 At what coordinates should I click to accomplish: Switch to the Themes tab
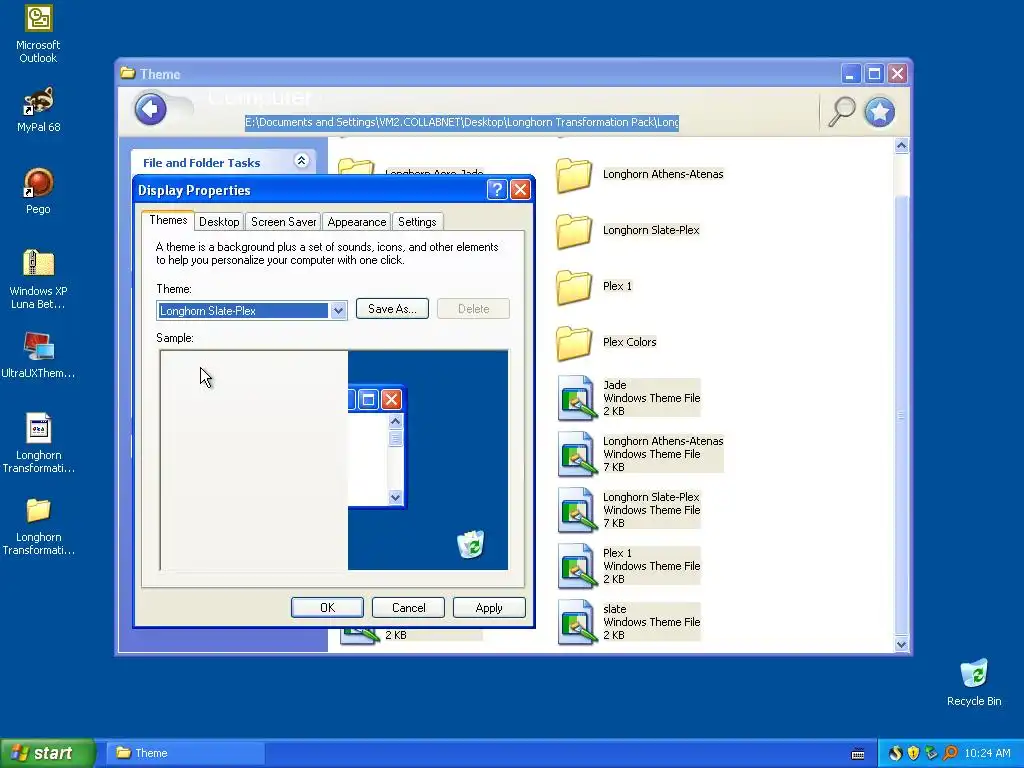pos(168,220)
